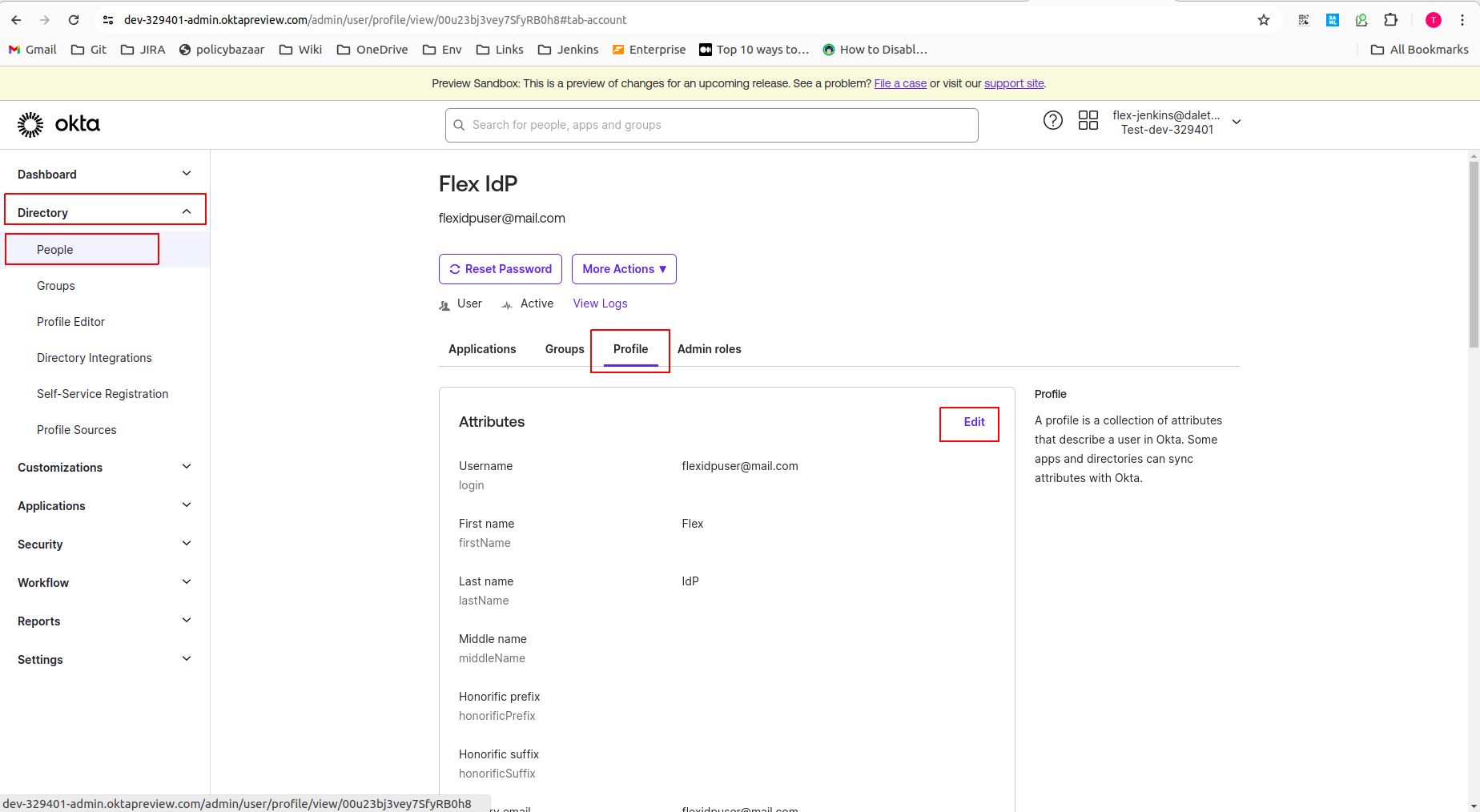Open the More Actions dropdown
The height and width of the screenshot is (812, 1480).
(x=624, y=269)
